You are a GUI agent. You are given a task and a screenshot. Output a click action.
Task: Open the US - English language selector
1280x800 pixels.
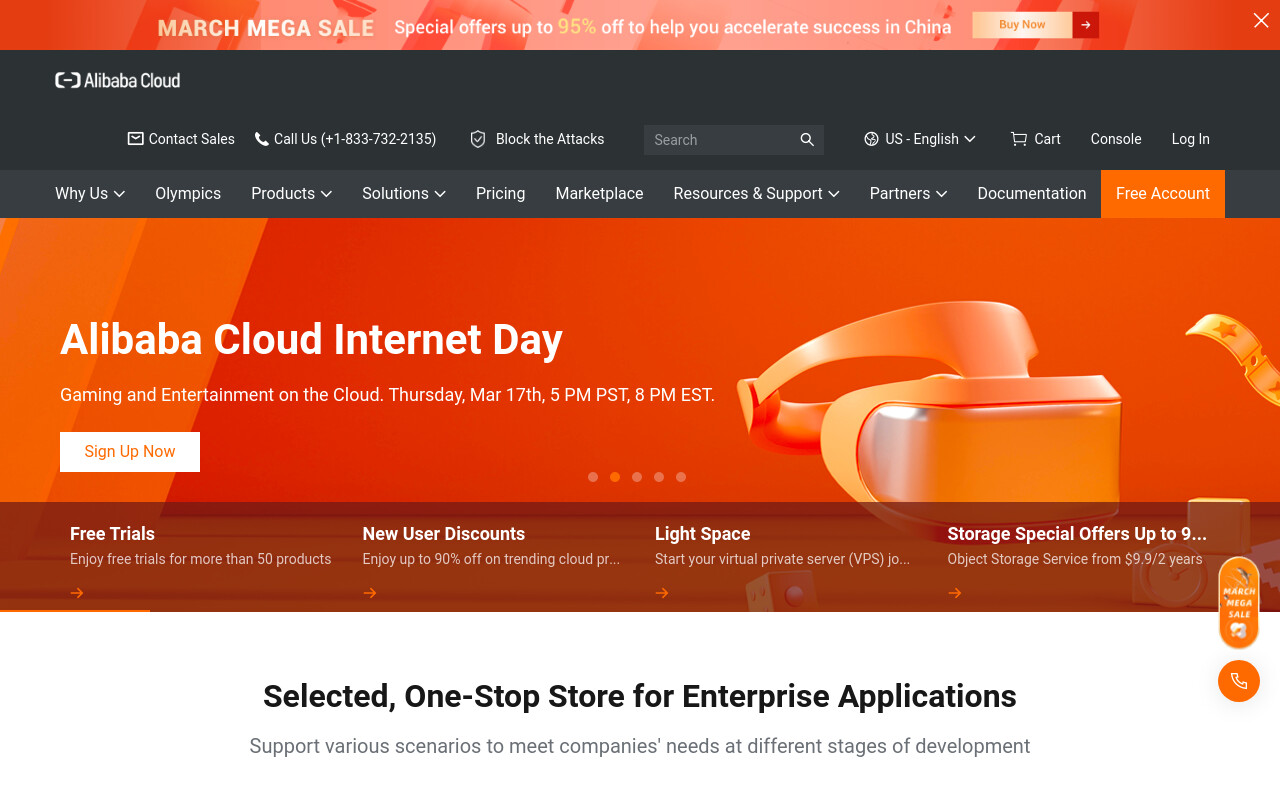pos(920,139)
